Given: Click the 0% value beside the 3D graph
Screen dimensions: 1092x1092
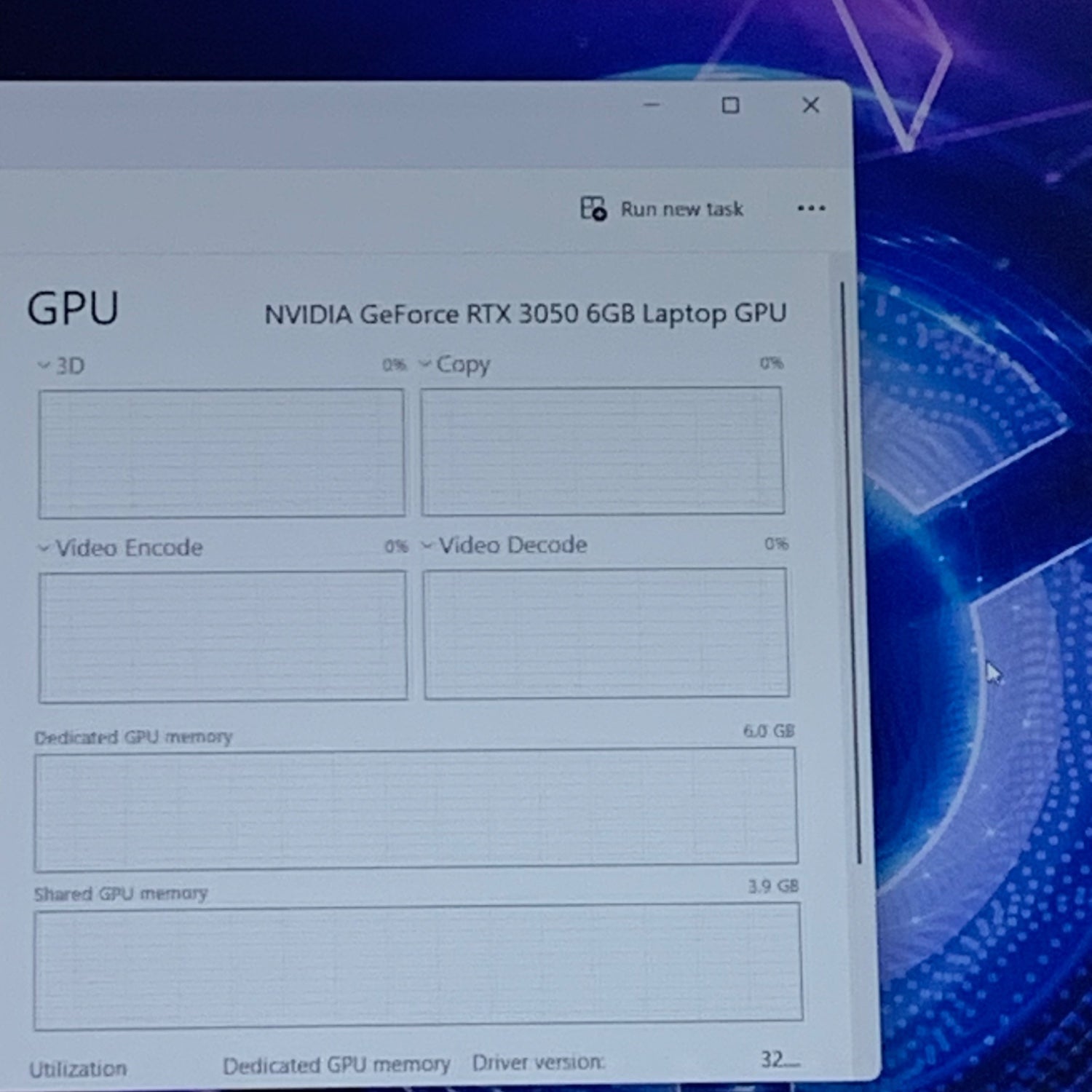Looking at the screenshot, I should [x=395, y=365].
